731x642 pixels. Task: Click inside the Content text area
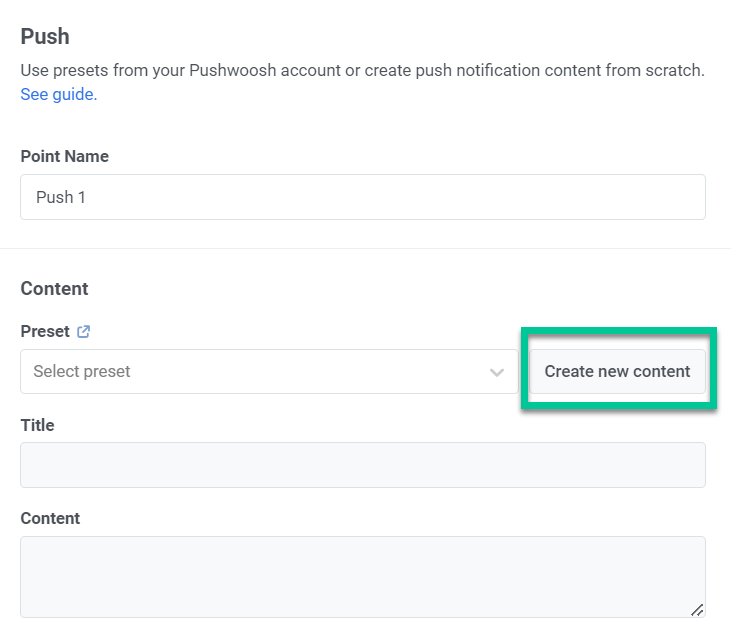(x=363, y=576)
